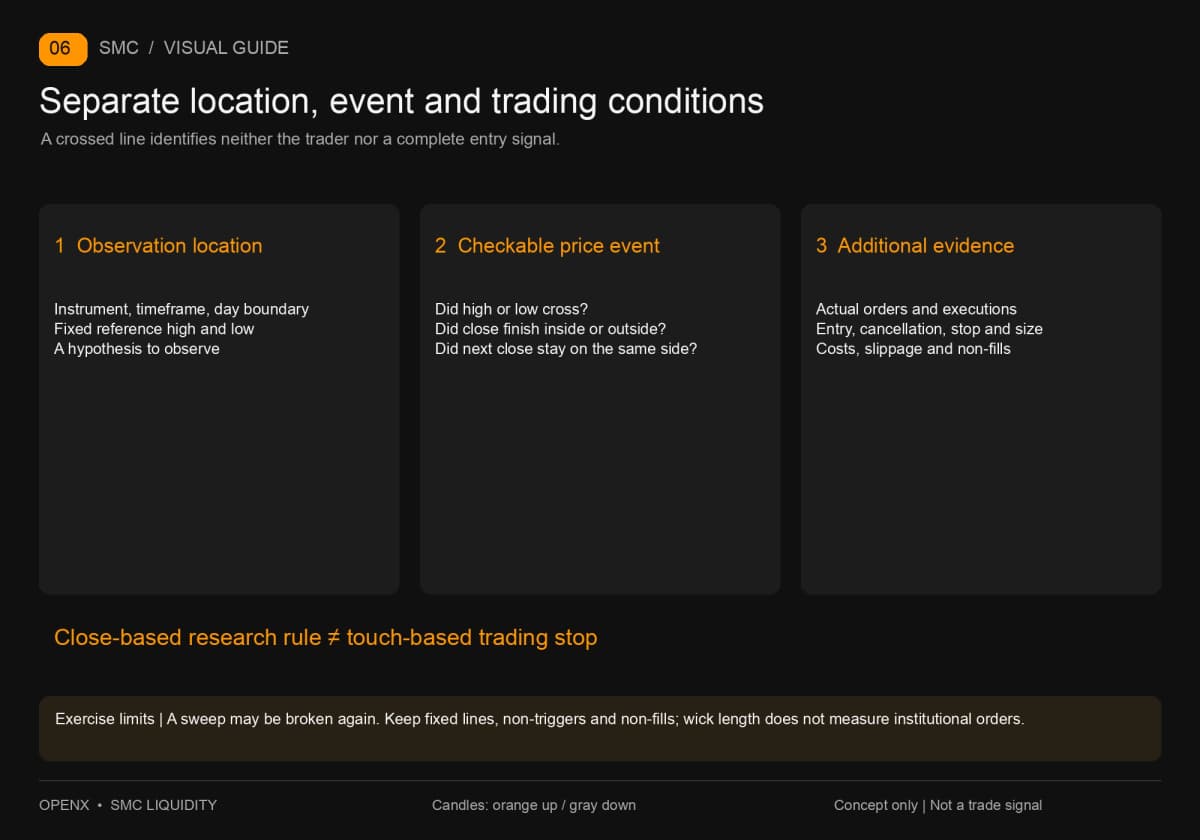Select heading '3 Additional evidence'
1200x840 pixels.
915,246
